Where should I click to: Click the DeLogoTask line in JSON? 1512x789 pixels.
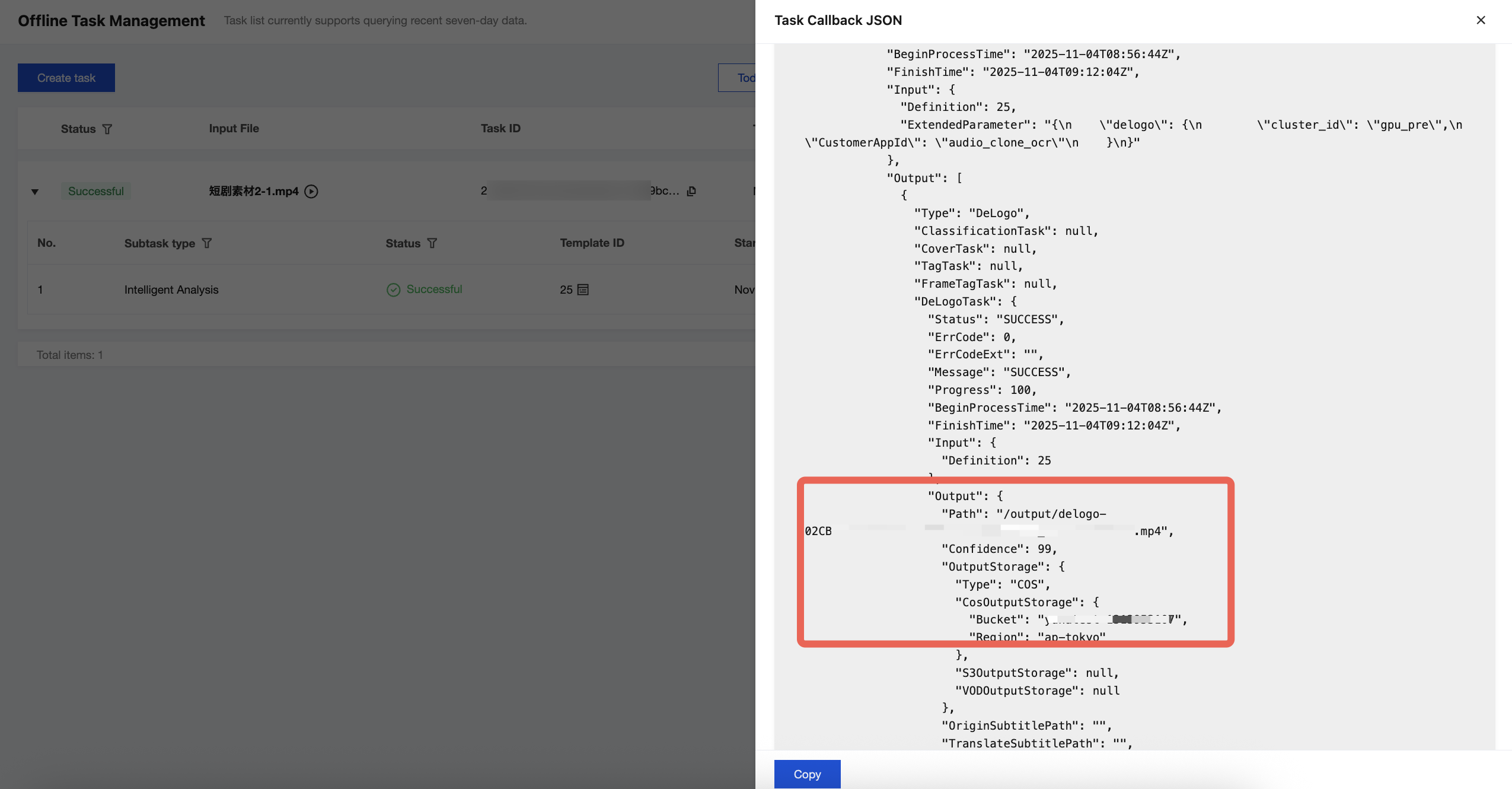[x=965, y=301]
